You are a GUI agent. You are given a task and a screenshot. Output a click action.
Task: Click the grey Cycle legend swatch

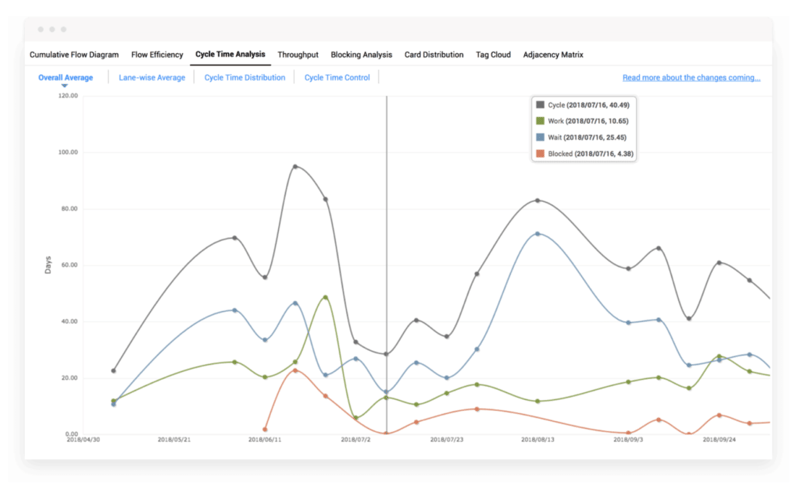pyautogui.click(x=540, y=105)
